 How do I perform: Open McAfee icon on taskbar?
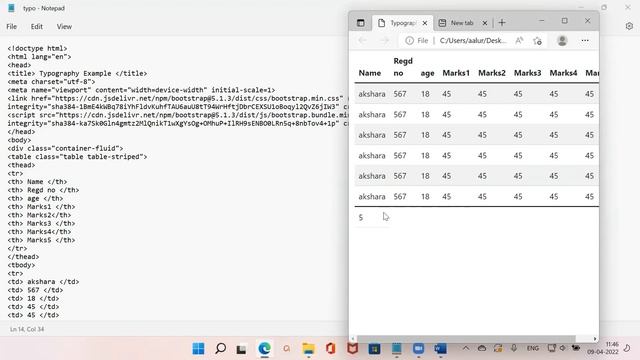353,349
